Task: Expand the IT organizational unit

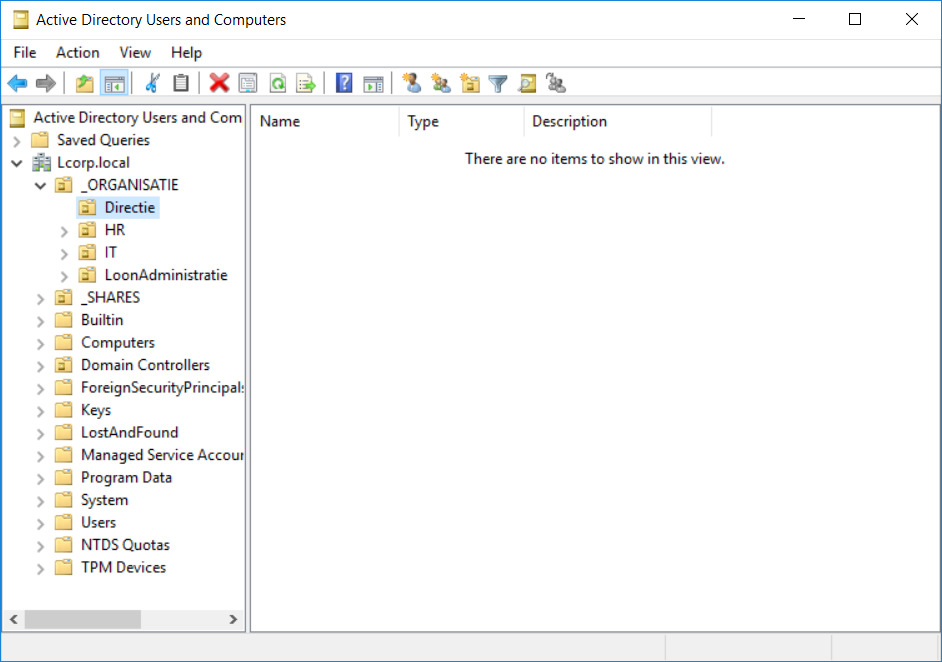Action: tap(64, 254)
